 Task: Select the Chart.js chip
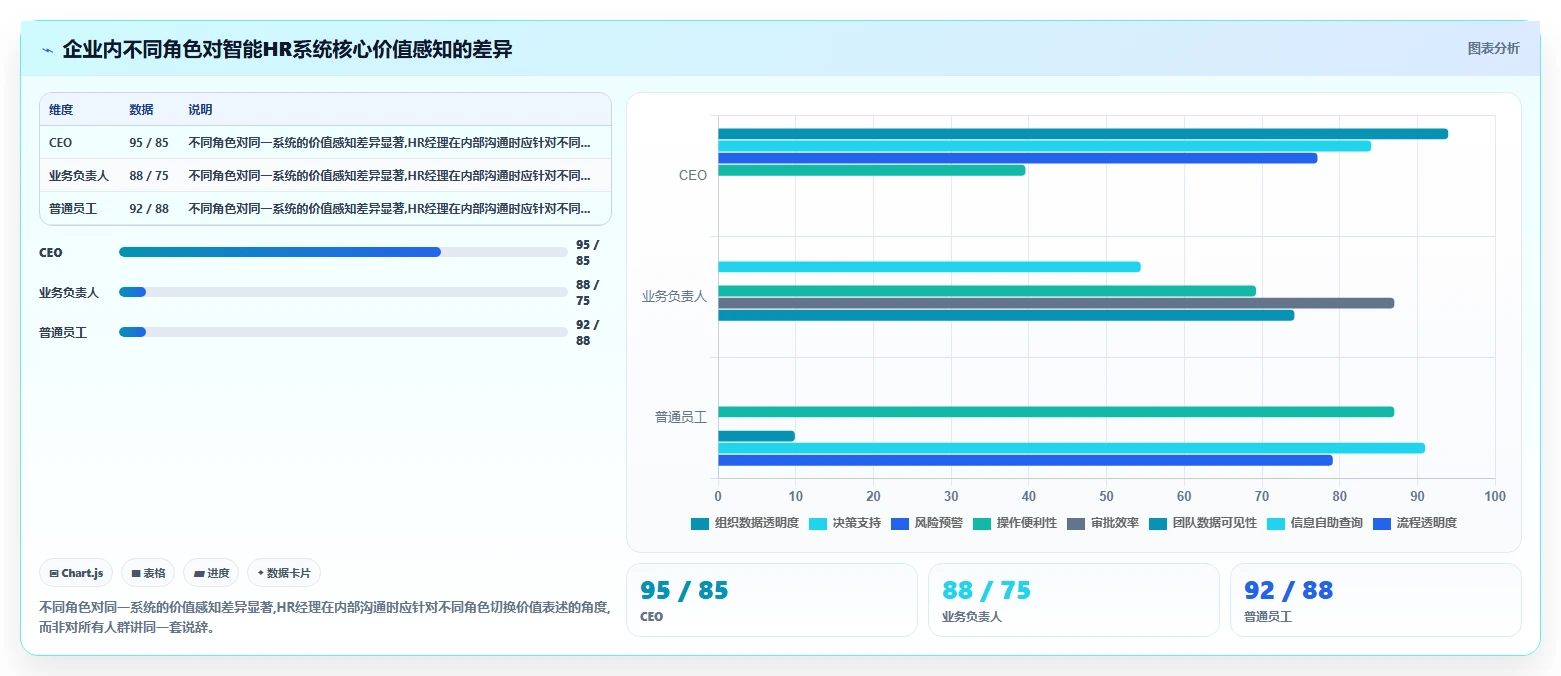(77, 573)
